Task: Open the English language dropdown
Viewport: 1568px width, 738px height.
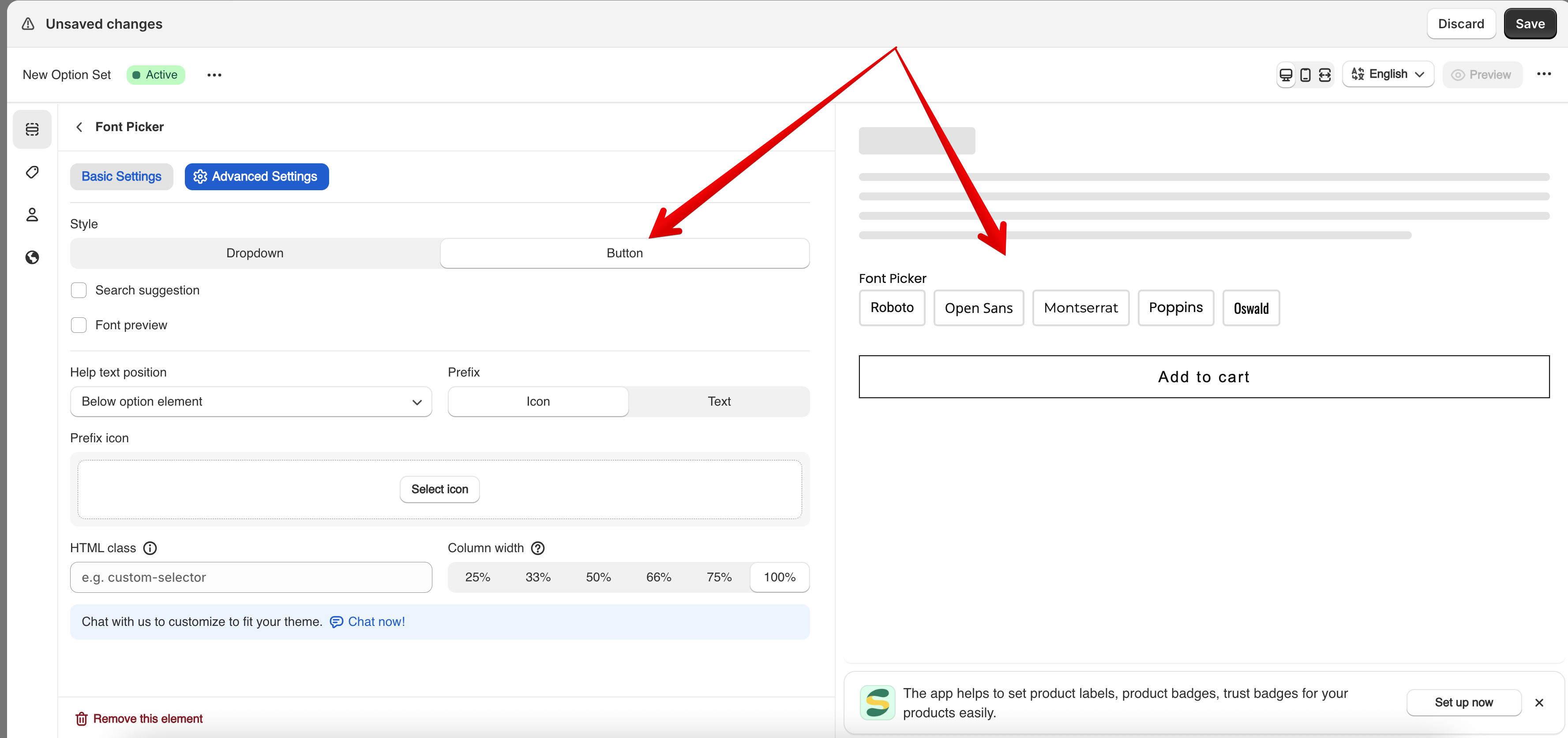Action: 1388,74
